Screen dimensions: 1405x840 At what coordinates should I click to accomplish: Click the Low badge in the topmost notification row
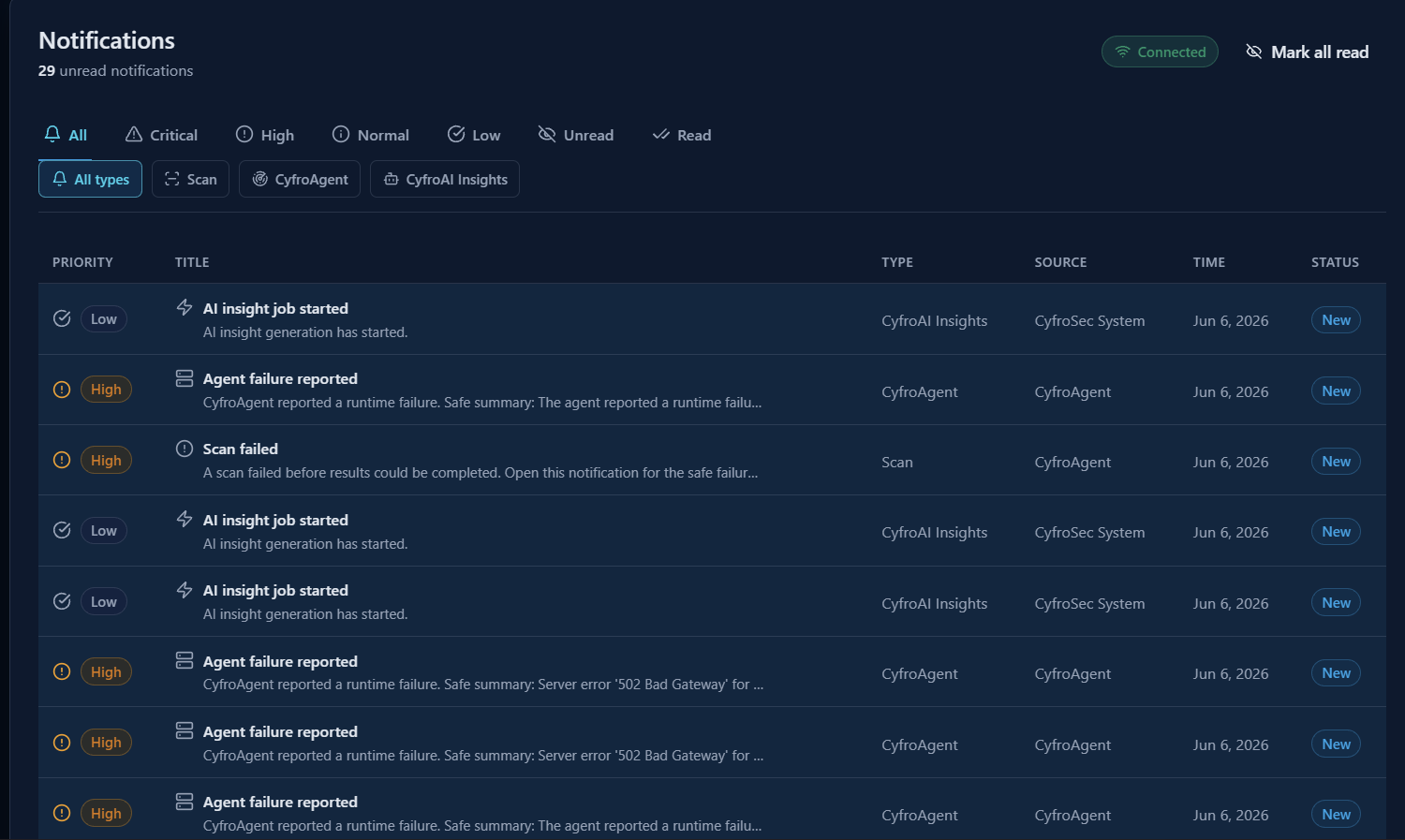pyautogui.click(x=104, y=318)
